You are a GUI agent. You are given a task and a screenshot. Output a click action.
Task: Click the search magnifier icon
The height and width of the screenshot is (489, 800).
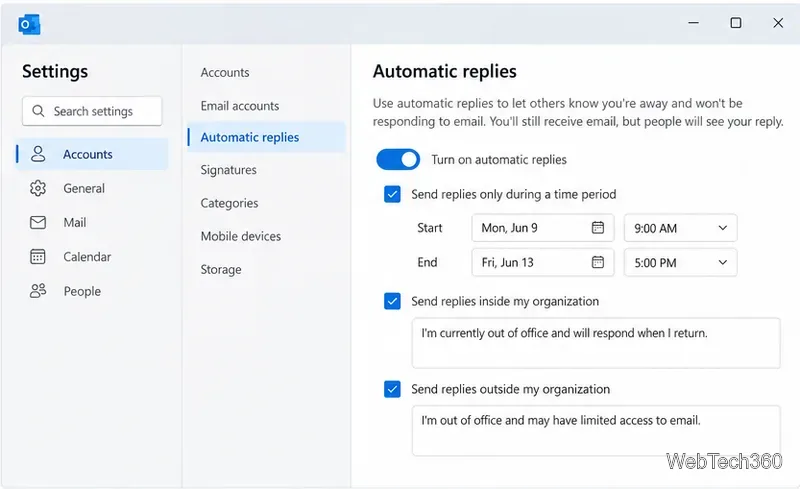tap(38, 111)
